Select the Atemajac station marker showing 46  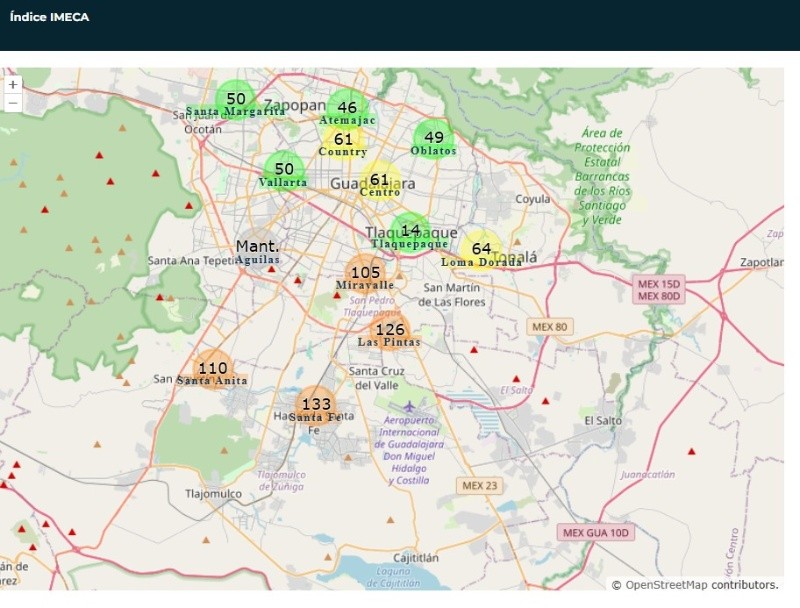click(347, 108)
